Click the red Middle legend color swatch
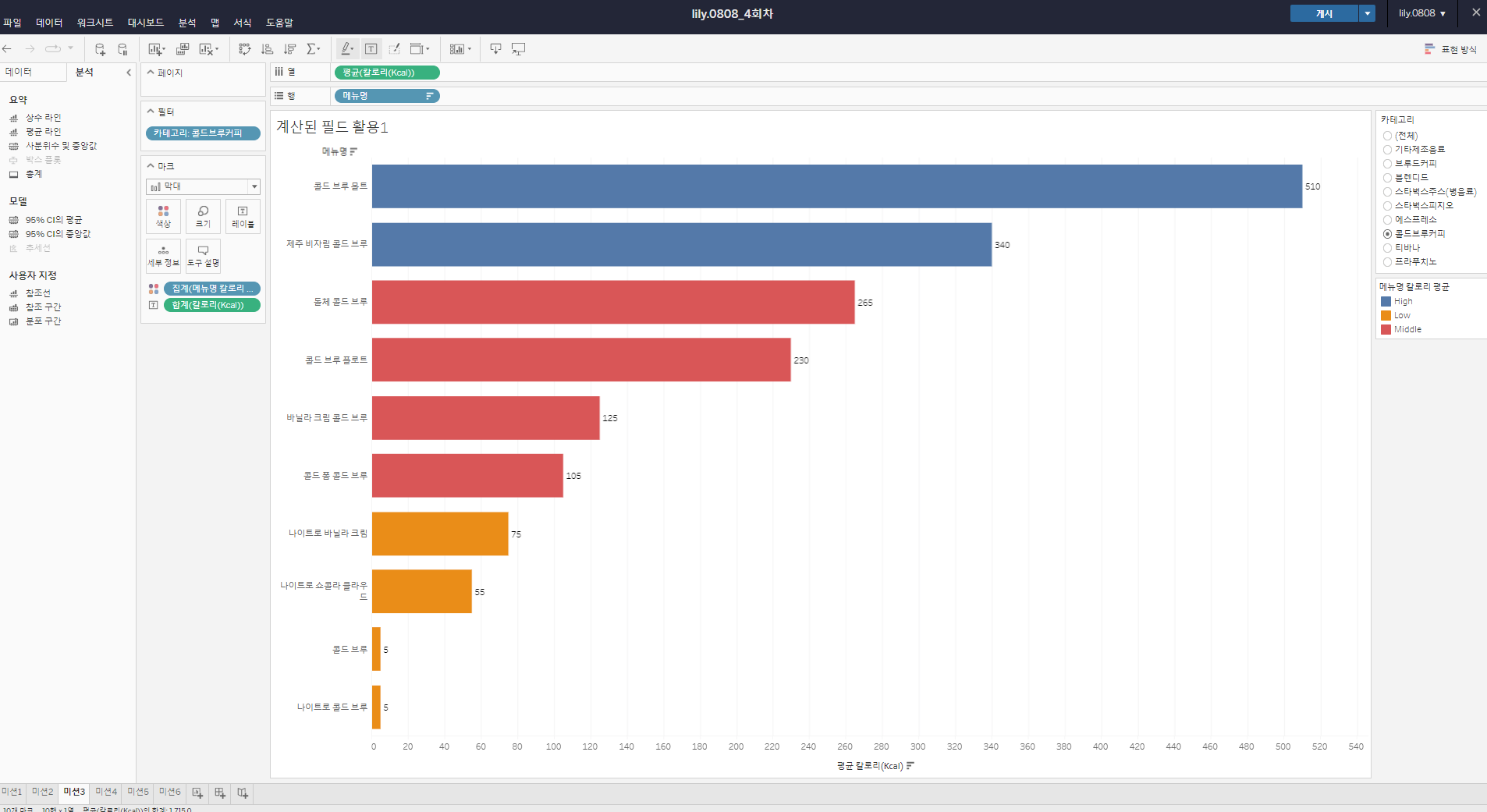Viewport: 1487px width, 812px height. (x=1386, y=329)
